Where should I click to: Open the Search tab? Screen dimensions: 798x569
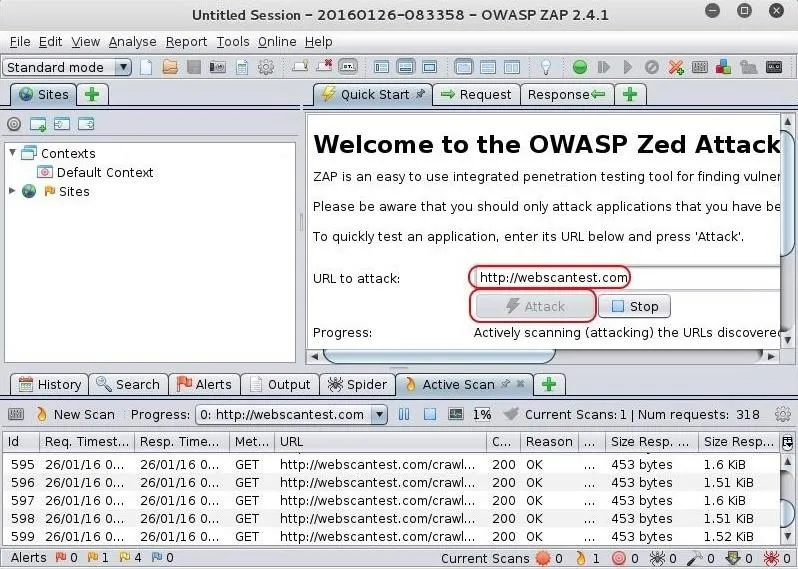(x=128, y=385)
